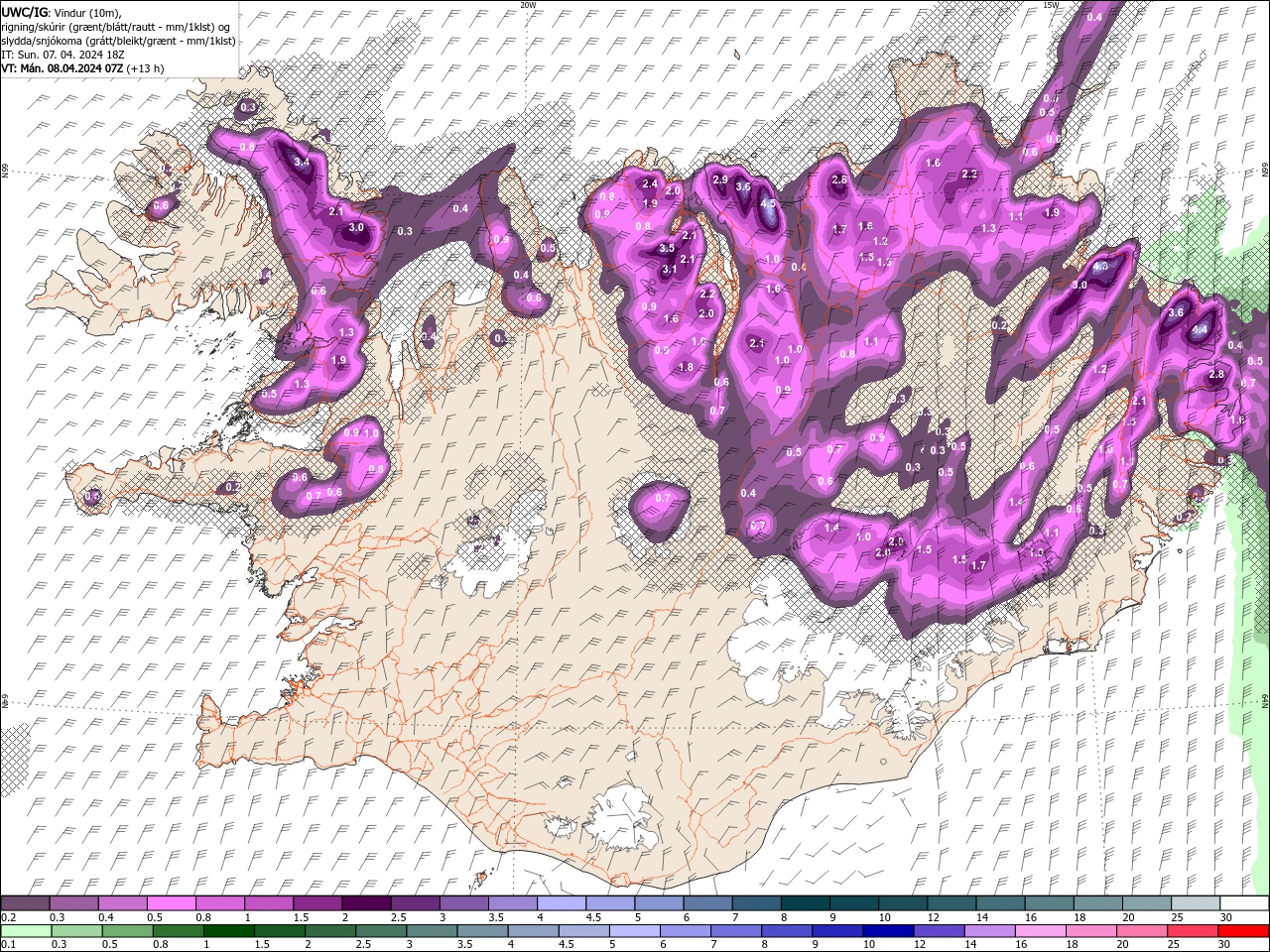This screenshot has width=1270, height=952.
Task: Pick the bright pink 0.5 snow scale swatch
Action: coord(171,903)
